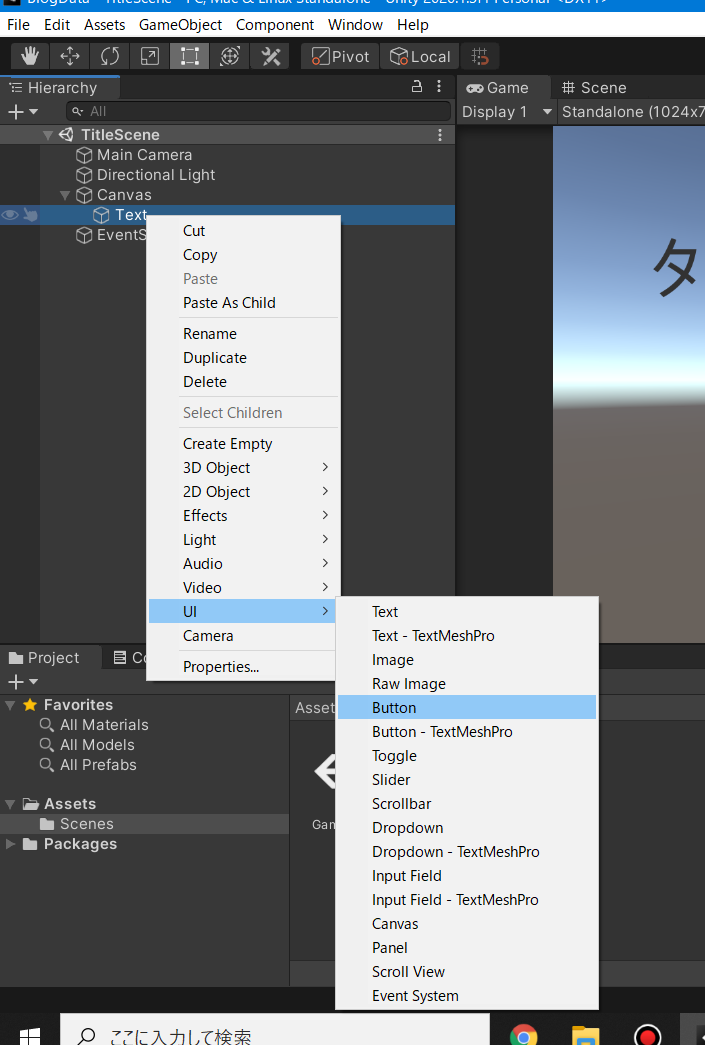Viewport: 705px width, 1045px height.
Task: Select All Materials saved search
Action: [x=94, y=724]
